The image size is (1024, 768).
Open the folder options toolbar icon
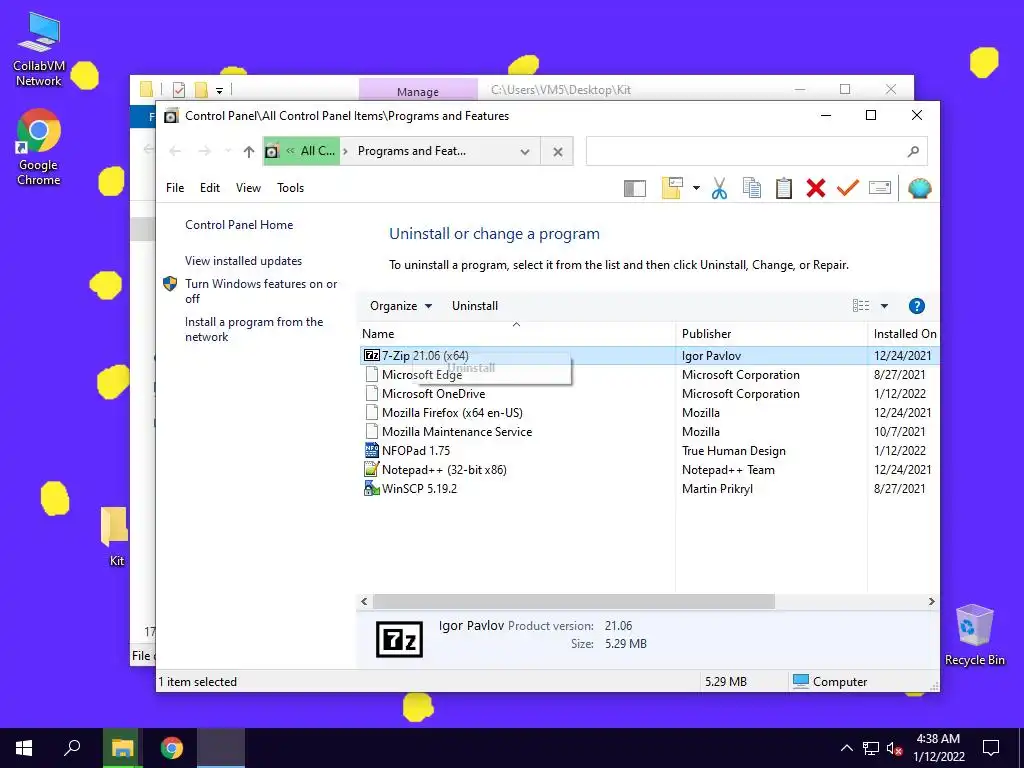coord(672,188)
